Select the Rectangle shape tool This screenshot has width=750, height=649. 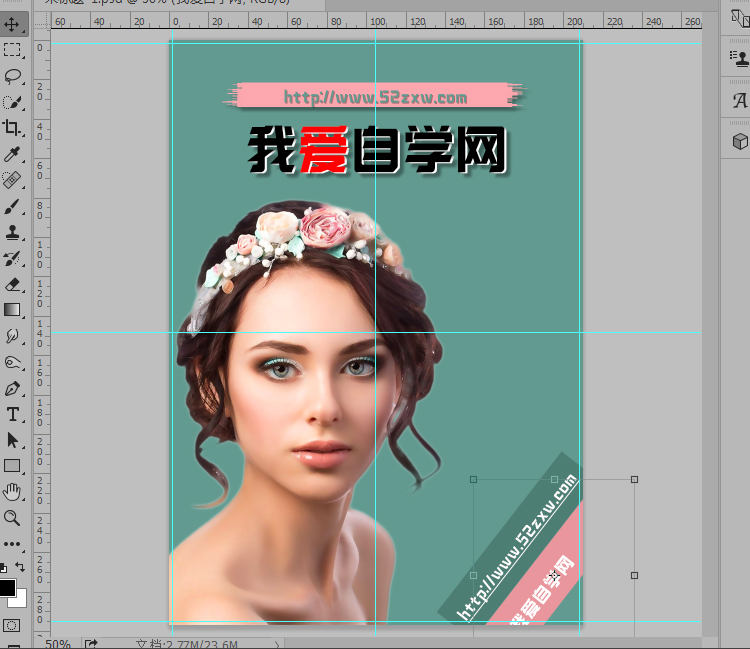coord(12,466)
